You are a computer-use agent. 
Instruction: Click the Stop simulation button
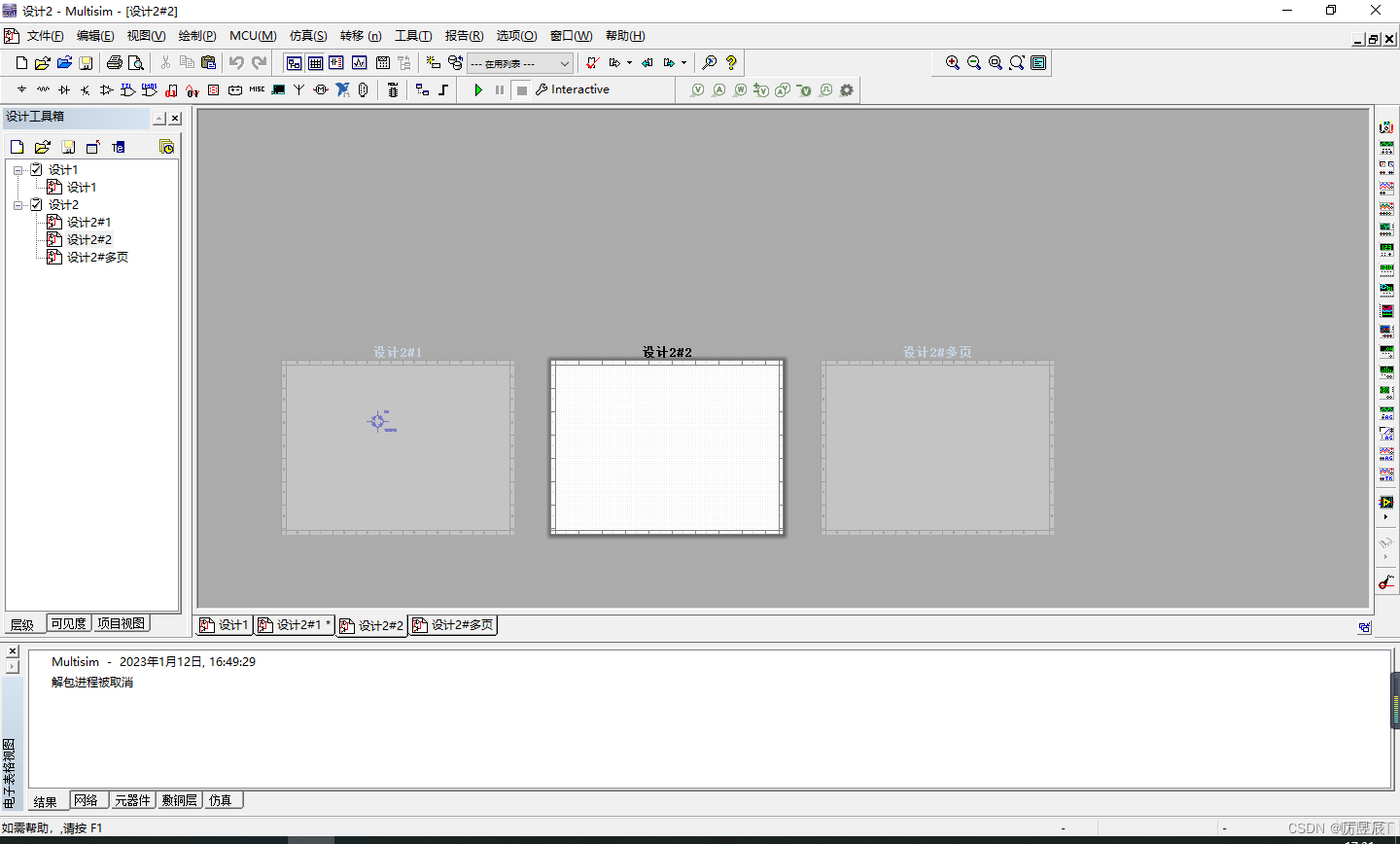(x=522, y=89)
